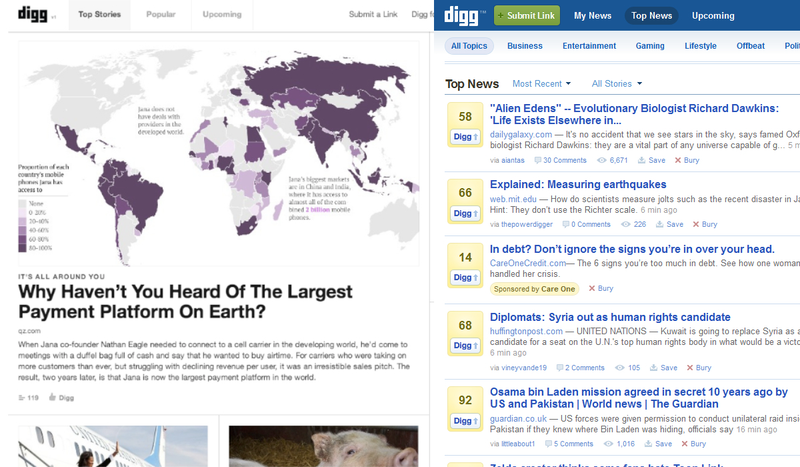The height and width of the screenshot is (467, 800).
Task: Open Diplomats: Syria out headline
Action: click(610, 317)
